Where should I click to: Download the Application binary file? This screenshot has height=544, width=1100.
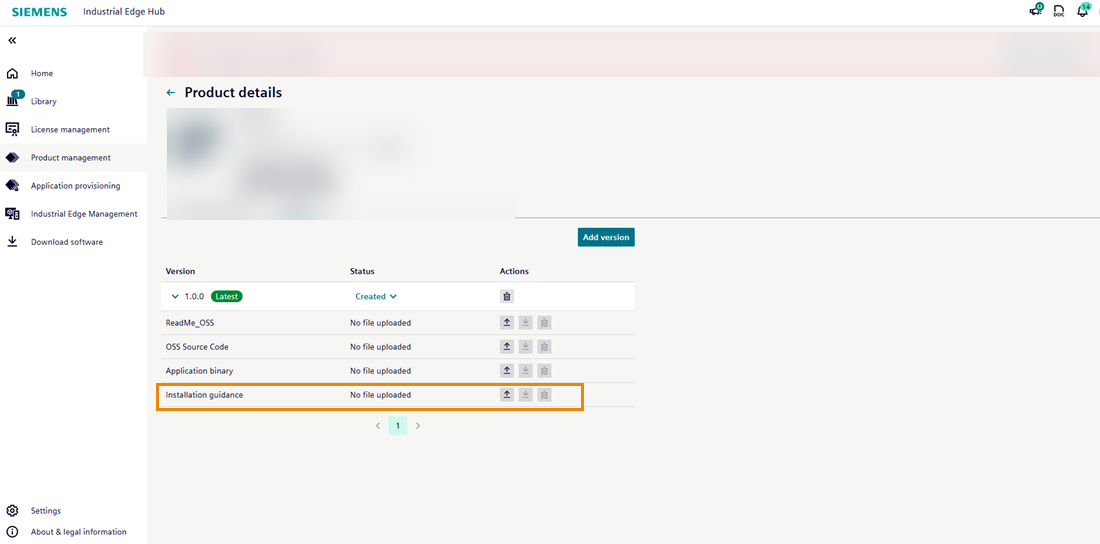click(x=525, y=371)
